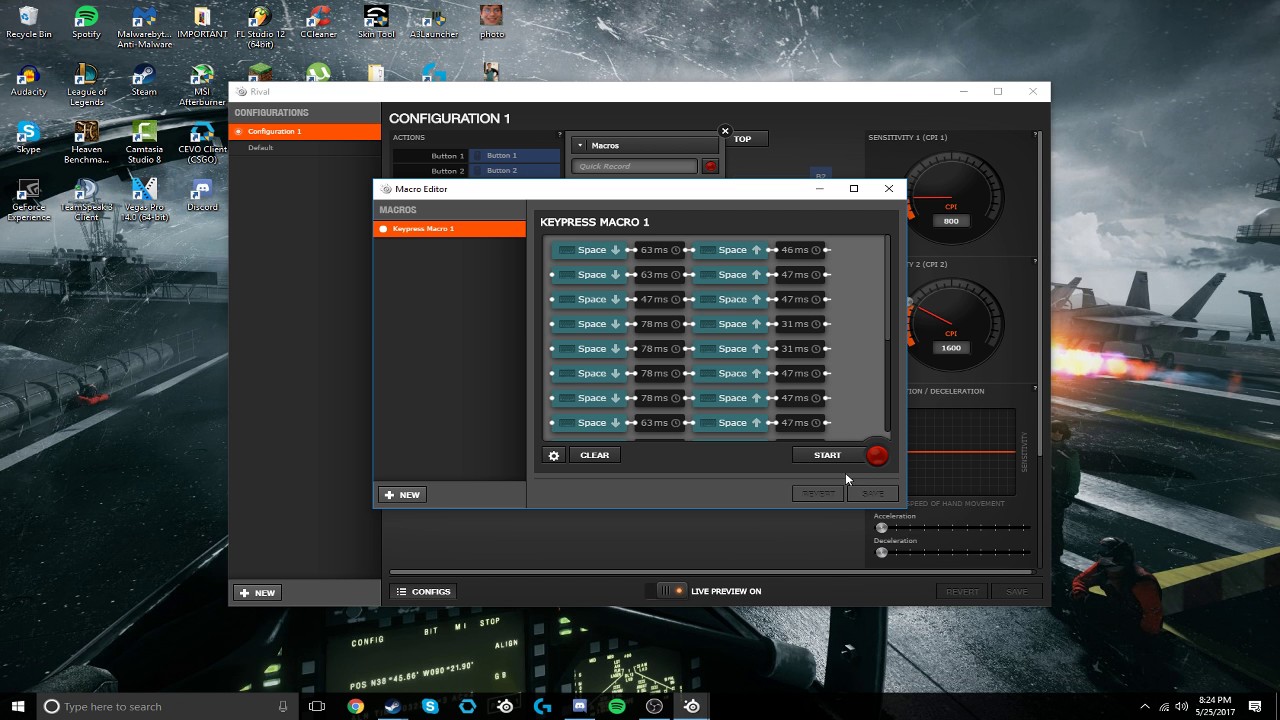Click first row's Space key-down action
The width and height of the screenshot is (1280, 720).
click(x=589, y=250)
